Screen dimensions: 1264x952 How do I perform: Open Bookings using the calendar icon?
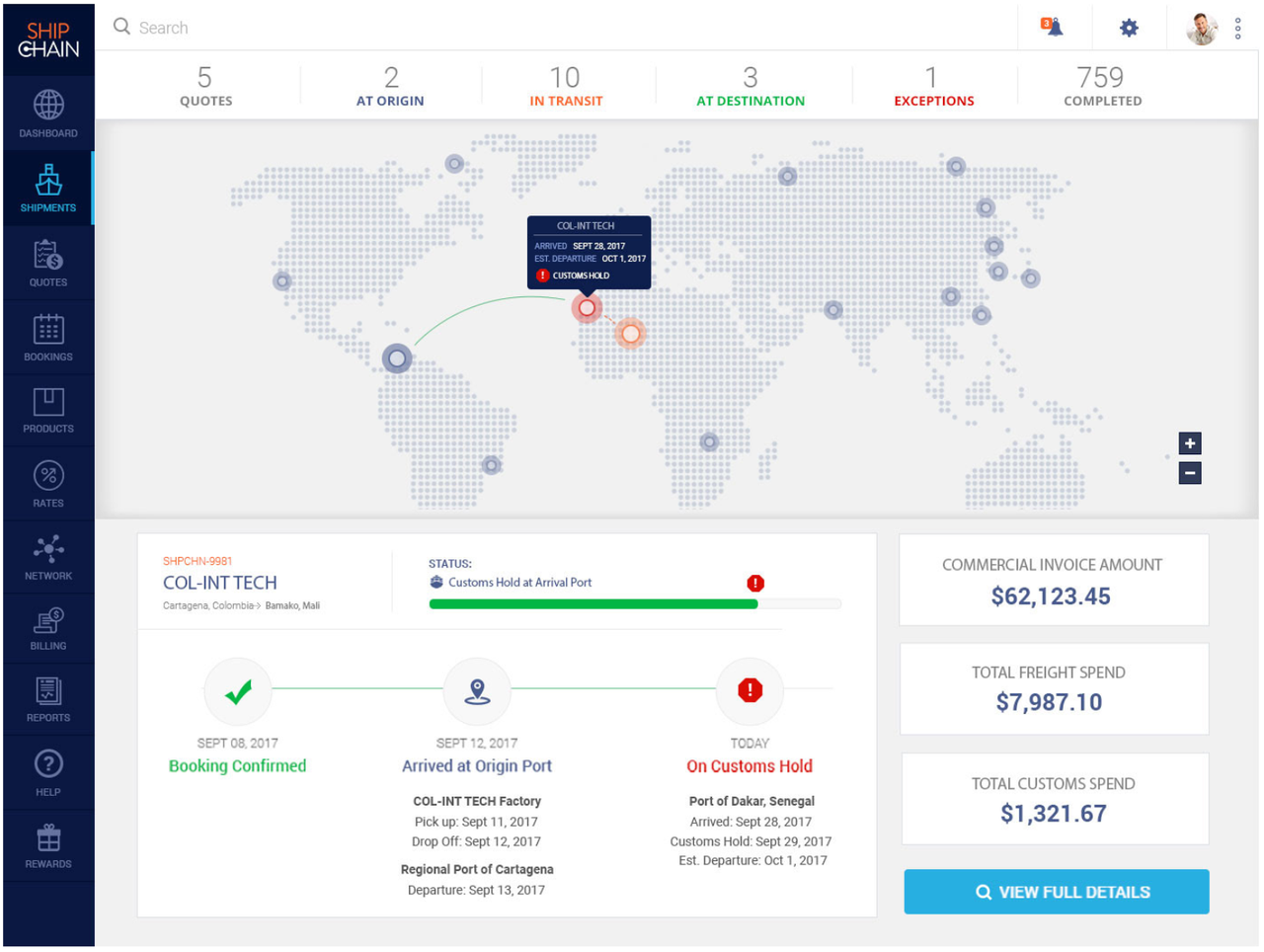pyautogui.click(x=47, y=333)
